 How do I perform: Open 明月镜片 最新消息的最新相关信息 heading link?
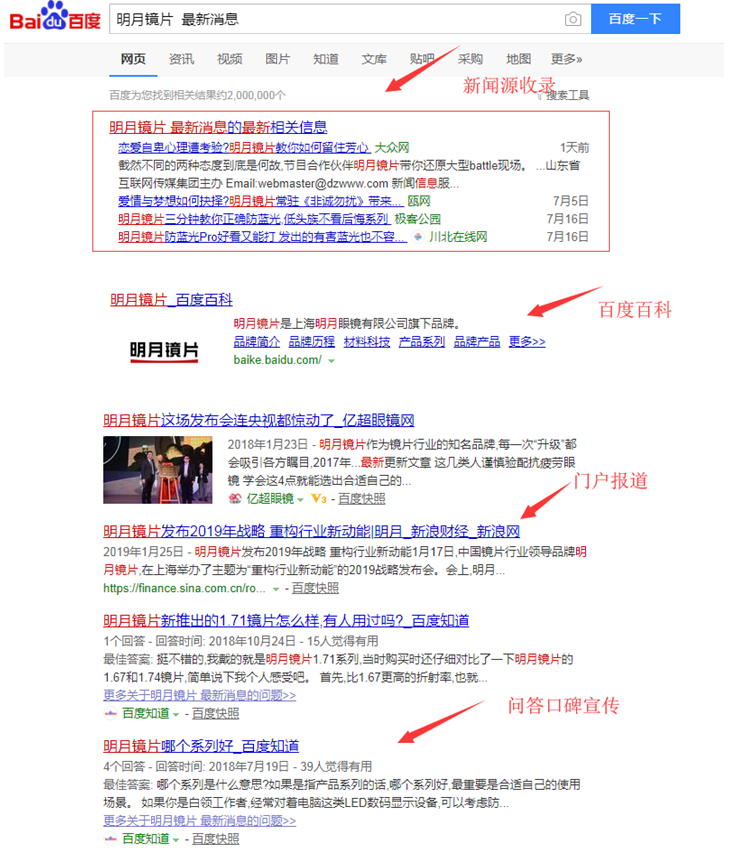tap(218, 127)
